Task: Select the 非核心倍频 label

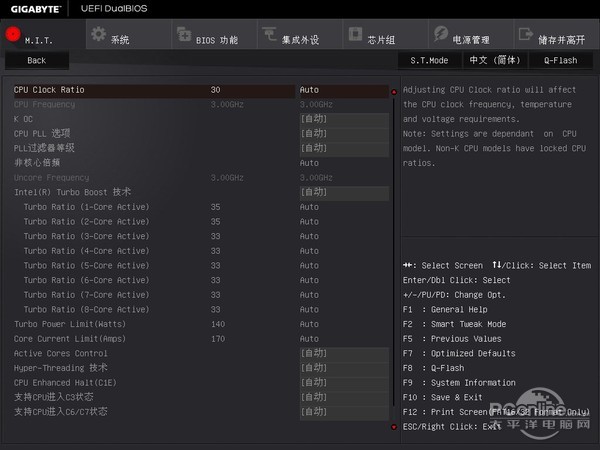Action: coord(37,163)
